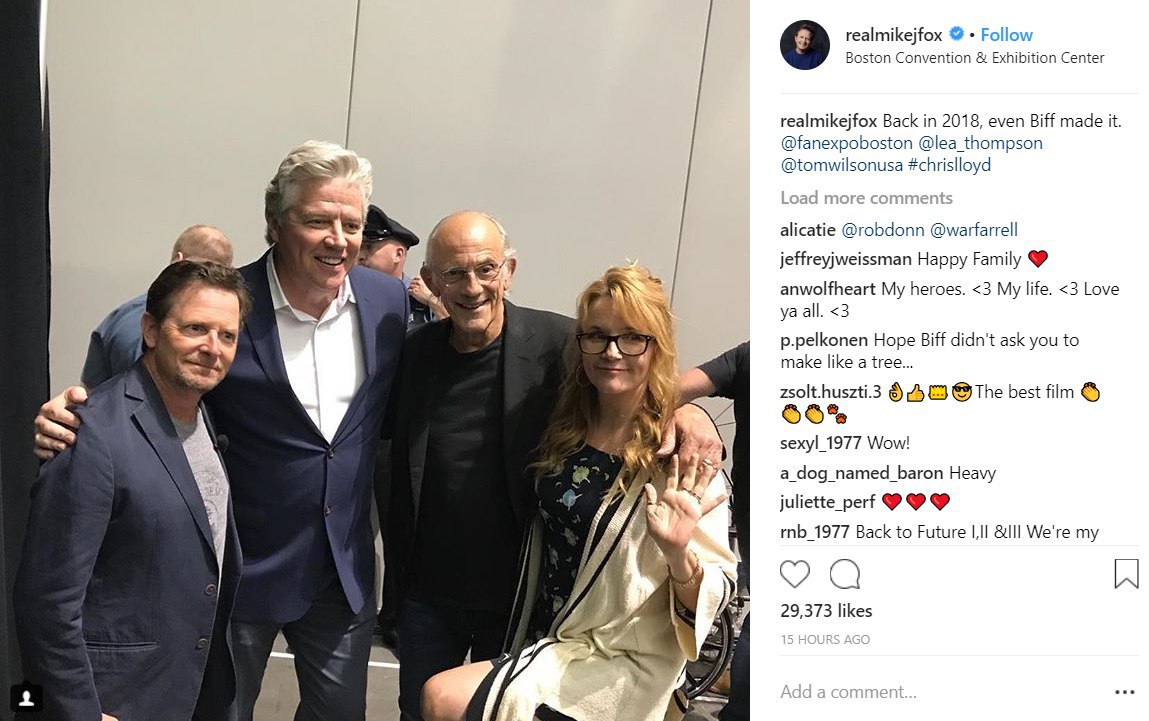Click the group photo image
The image size is (1149, 721).
click(x=374, y=360)
